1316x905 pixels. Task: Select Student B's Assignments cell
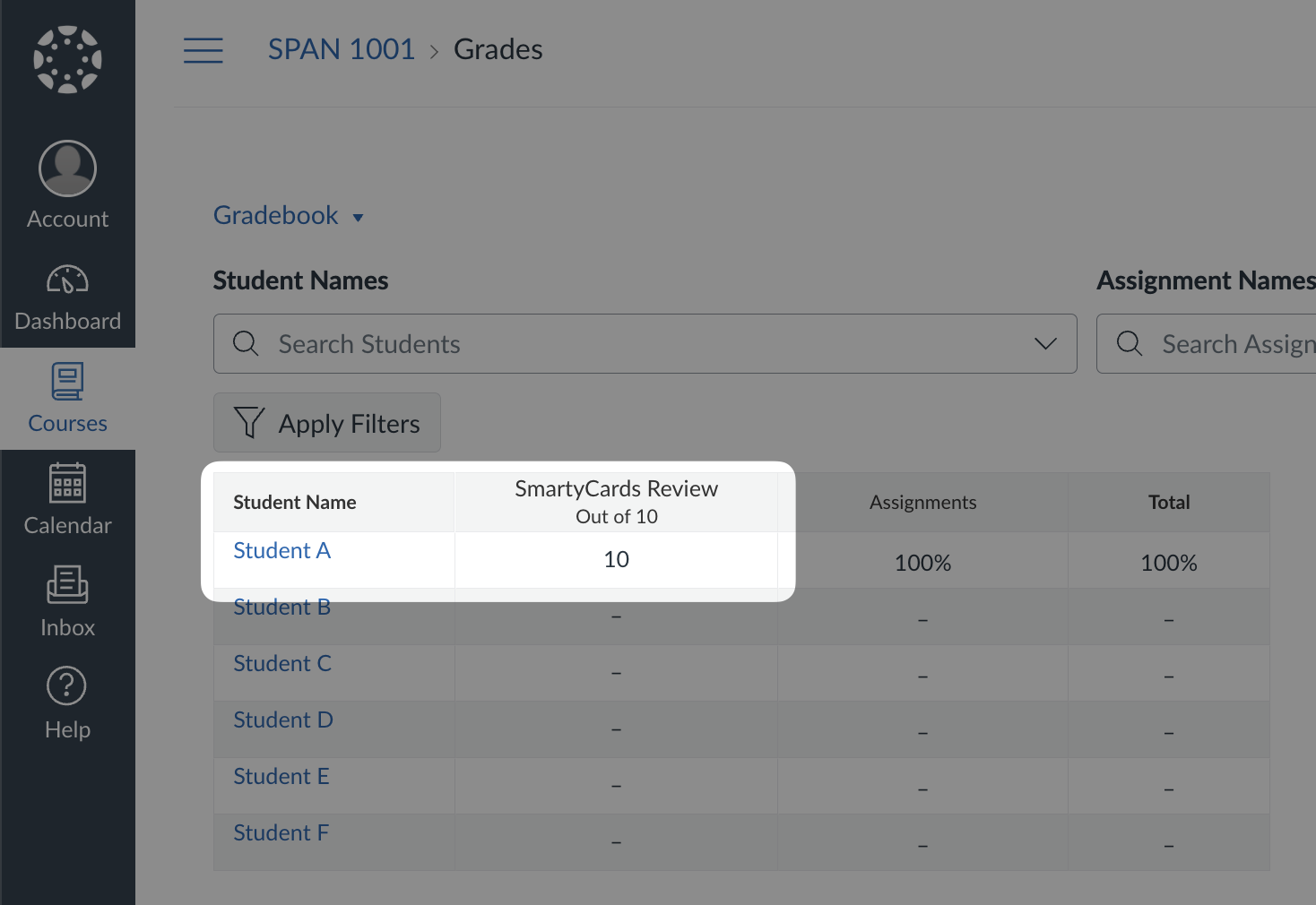922,616
